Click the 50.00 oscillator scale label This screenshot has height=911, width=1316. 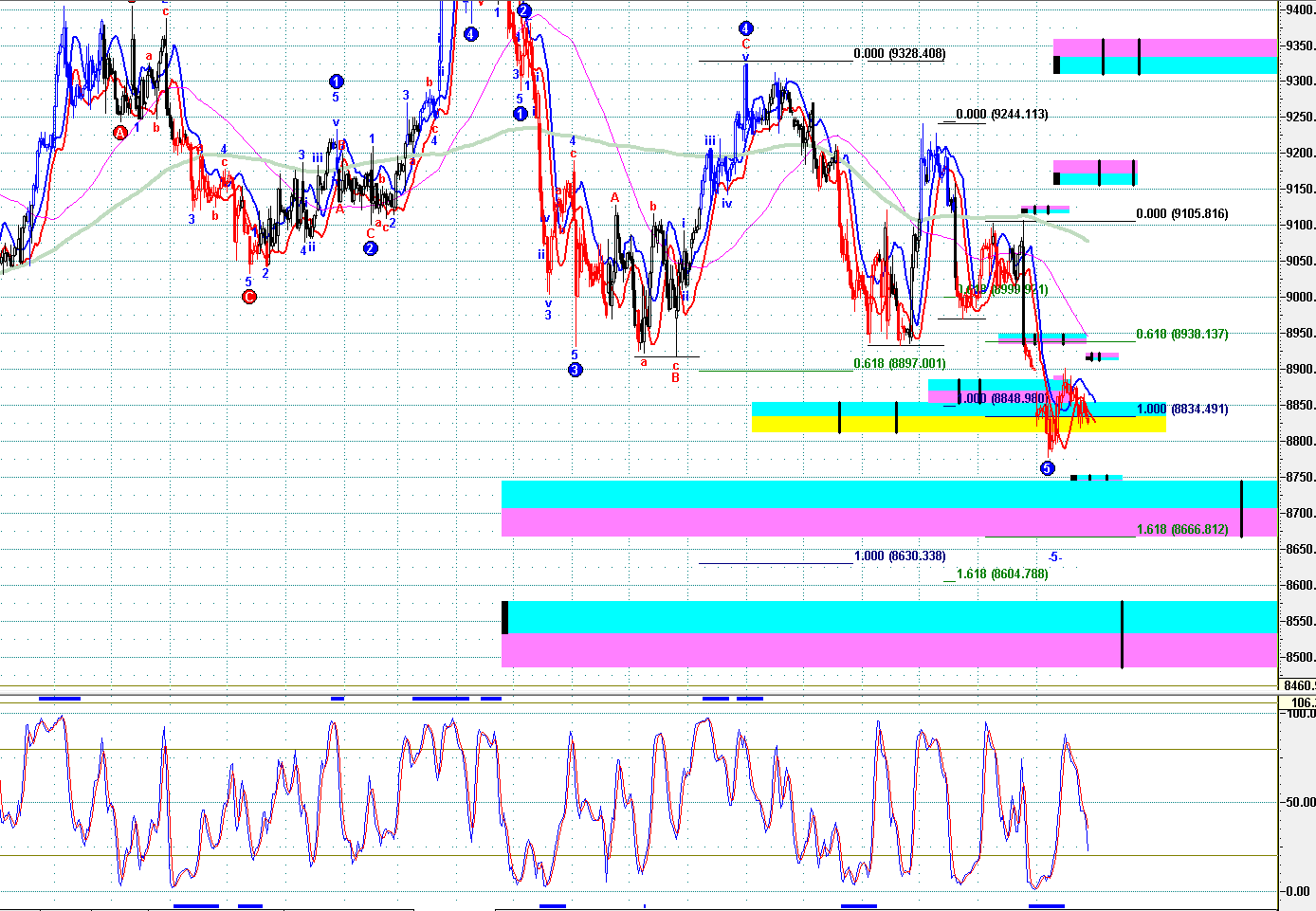(1298, 802)
